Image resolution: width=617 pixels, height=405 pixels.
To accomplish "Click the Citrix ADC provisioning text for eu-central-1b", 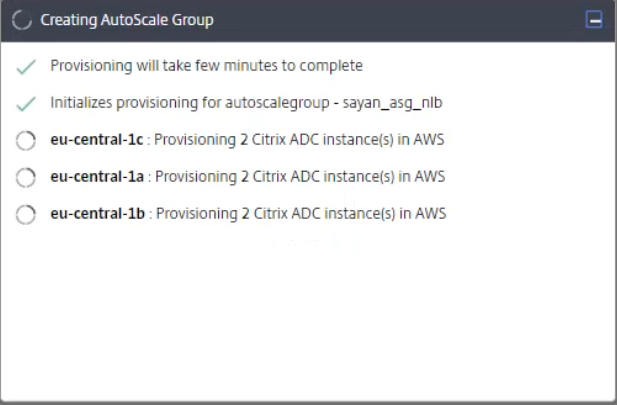I will tap(300, 213).
